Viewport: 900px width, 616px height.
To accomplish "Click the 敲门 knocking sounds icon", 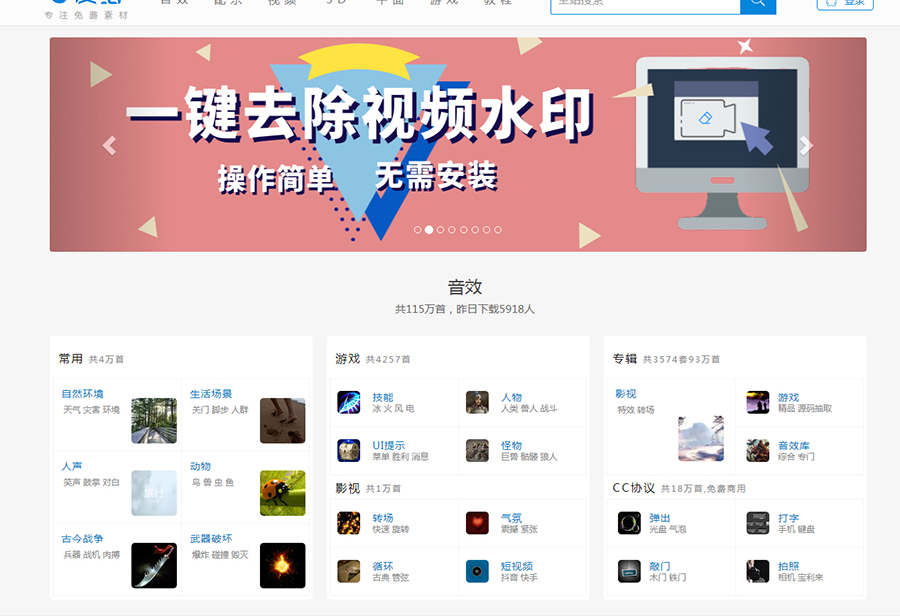I will coord(629,573).
